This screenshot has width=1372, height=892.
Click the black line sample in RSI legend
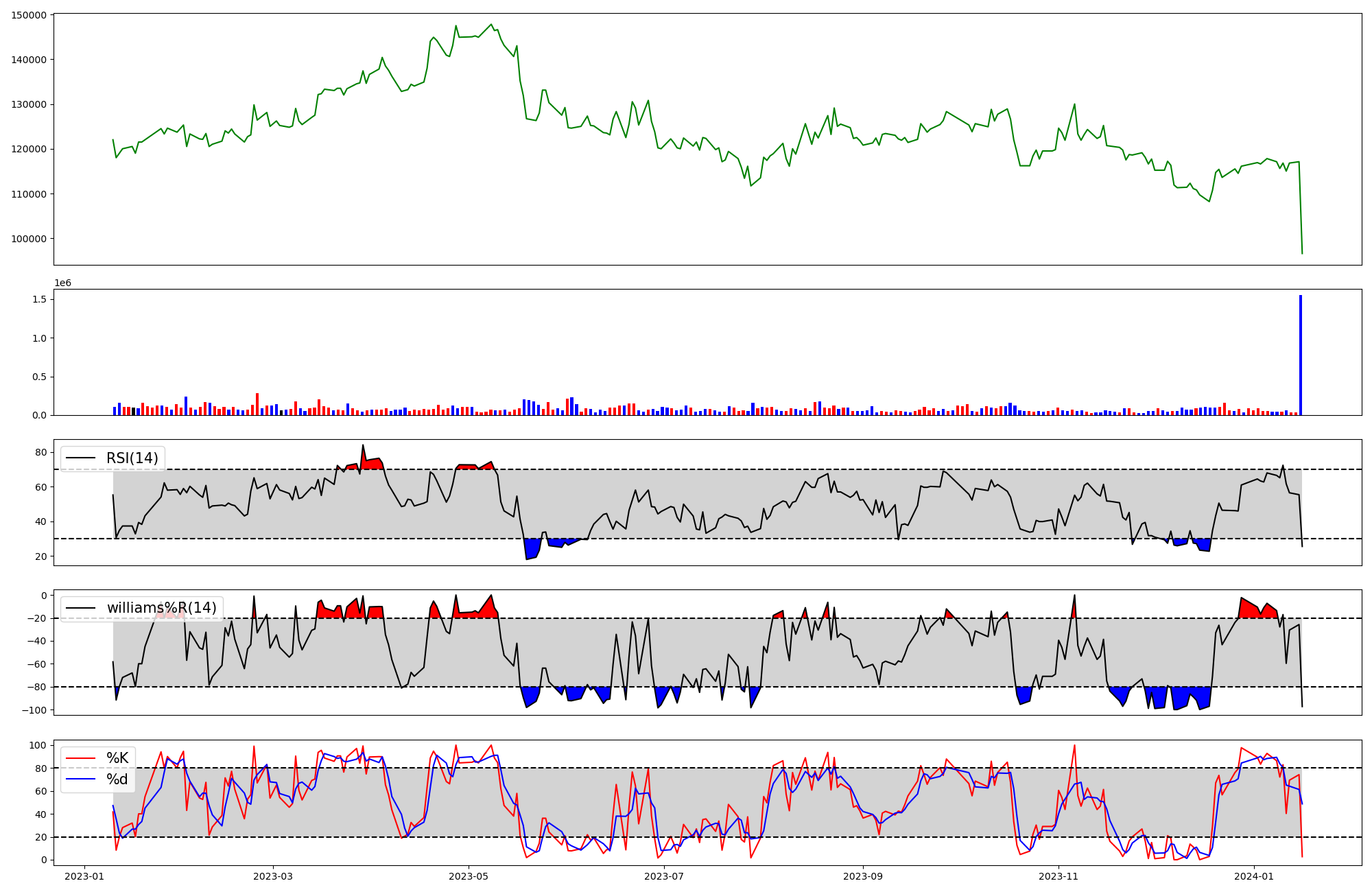(x=81, y=458)
